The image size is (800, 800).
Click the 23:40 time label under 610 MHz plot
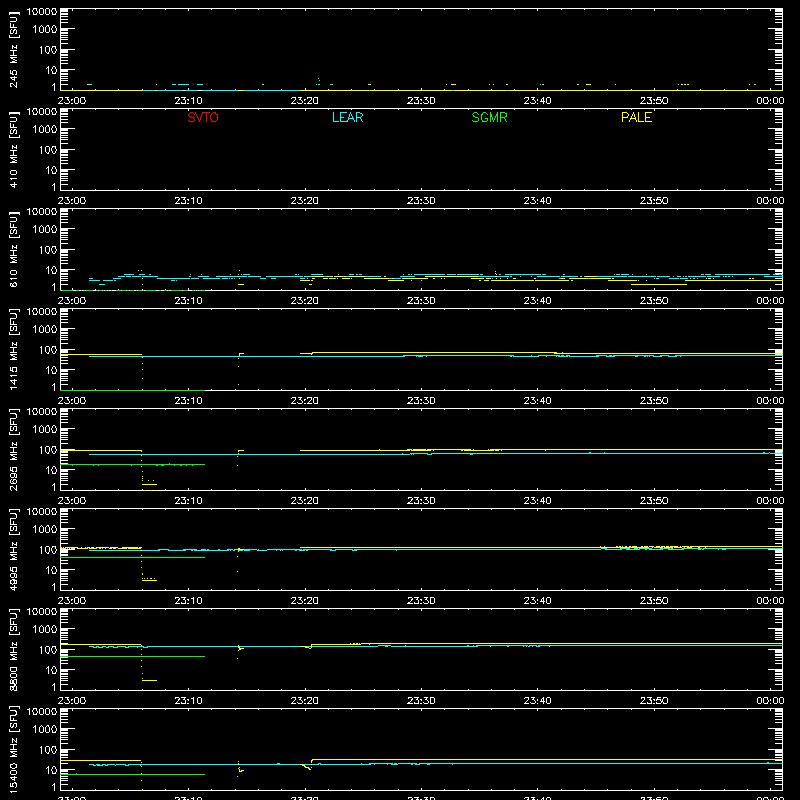(537, 301)
